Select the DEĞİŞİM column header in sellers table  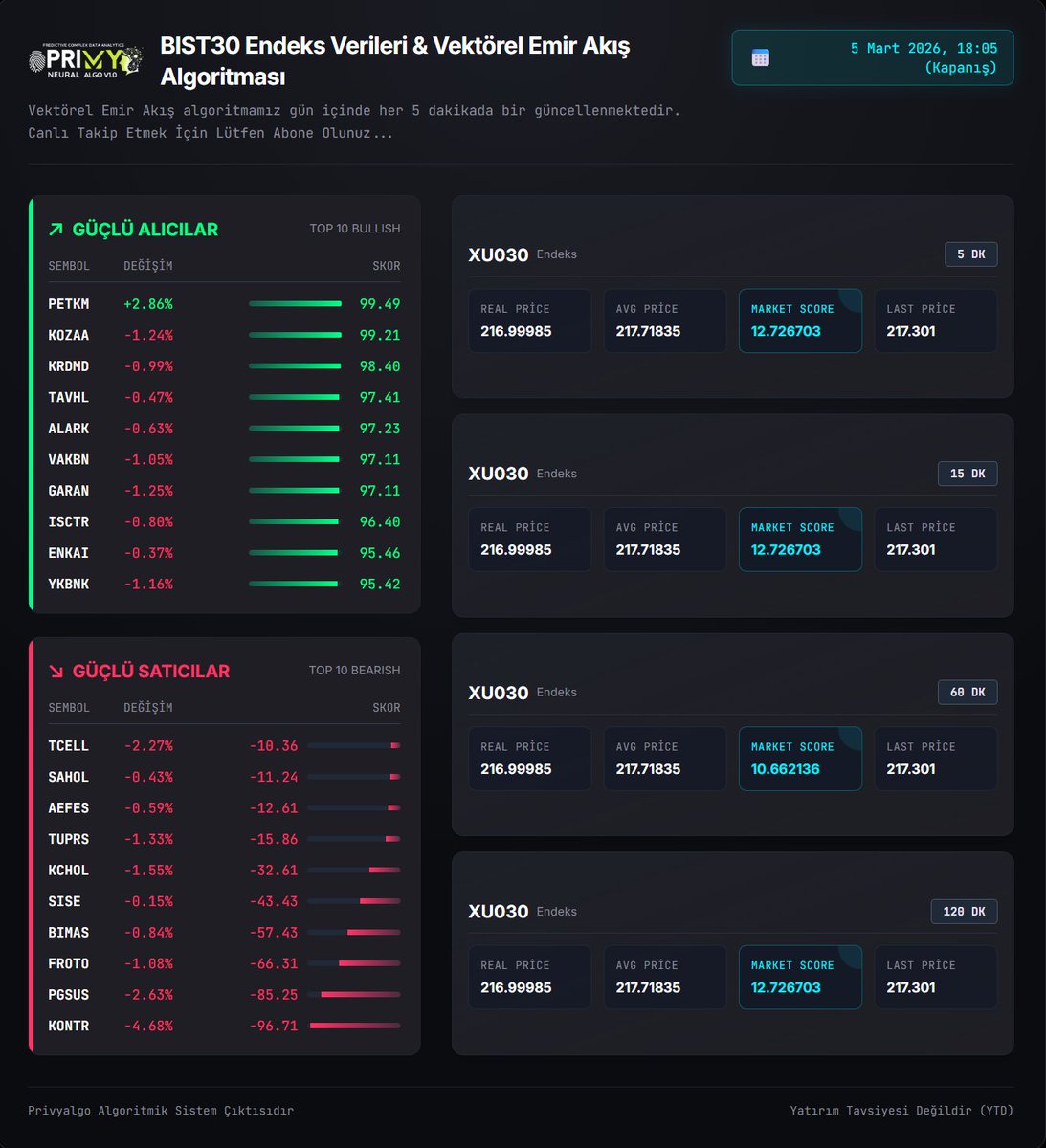(x=149, y=707)
